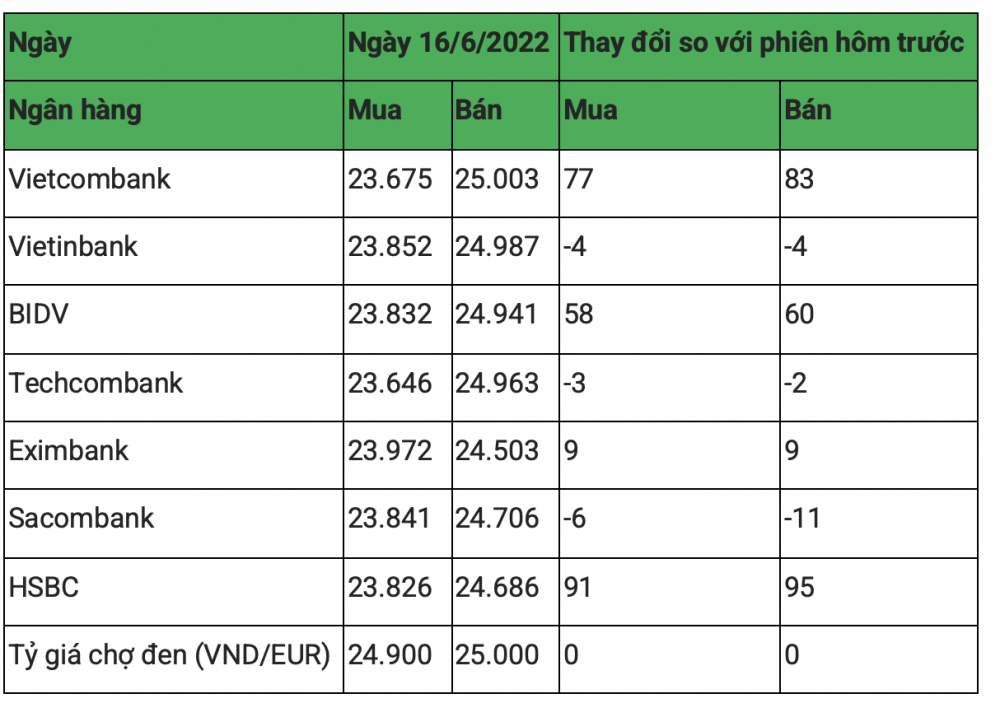1000x703 pixels.
Task: Click the Vietcombank row label
Action: [x=89, y=179]
